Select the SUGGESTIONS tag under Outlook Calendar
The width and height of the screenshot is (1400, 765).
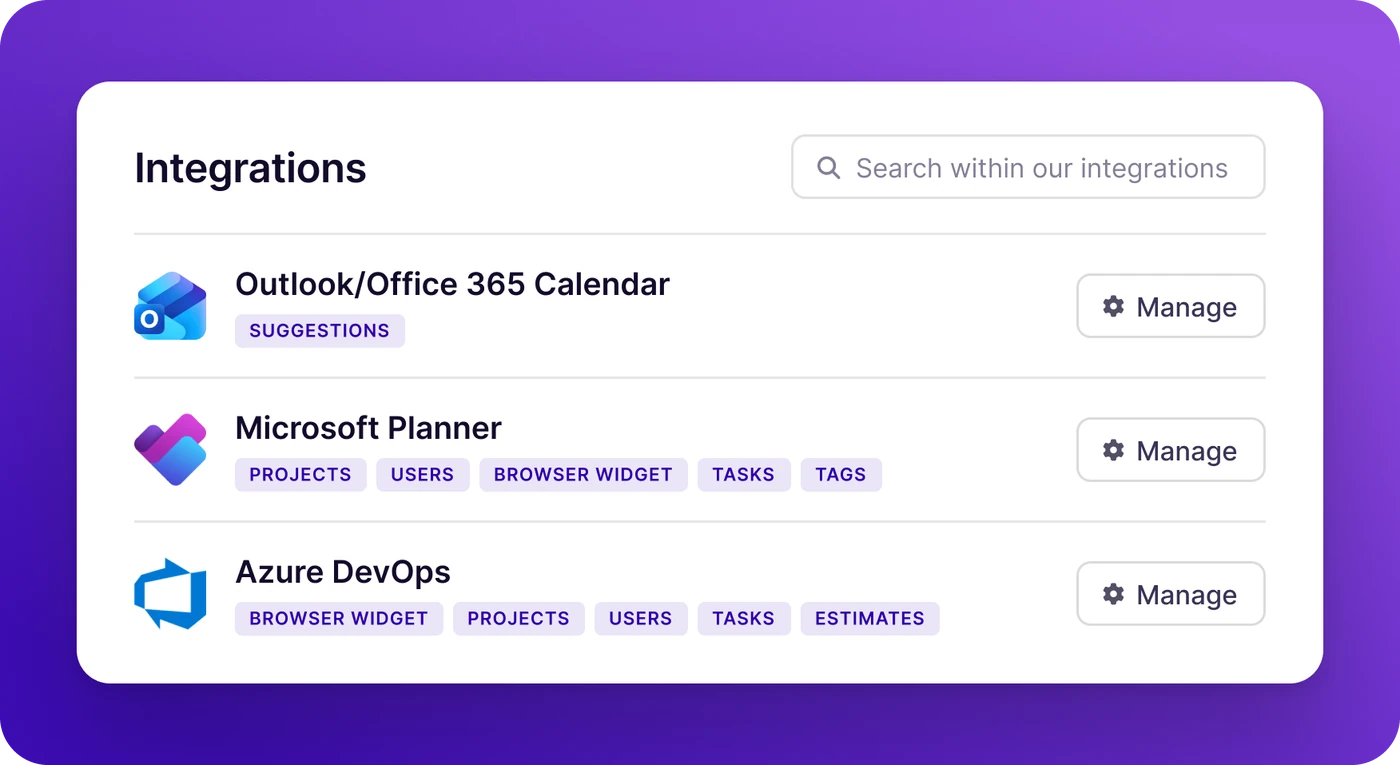(320, 331)
